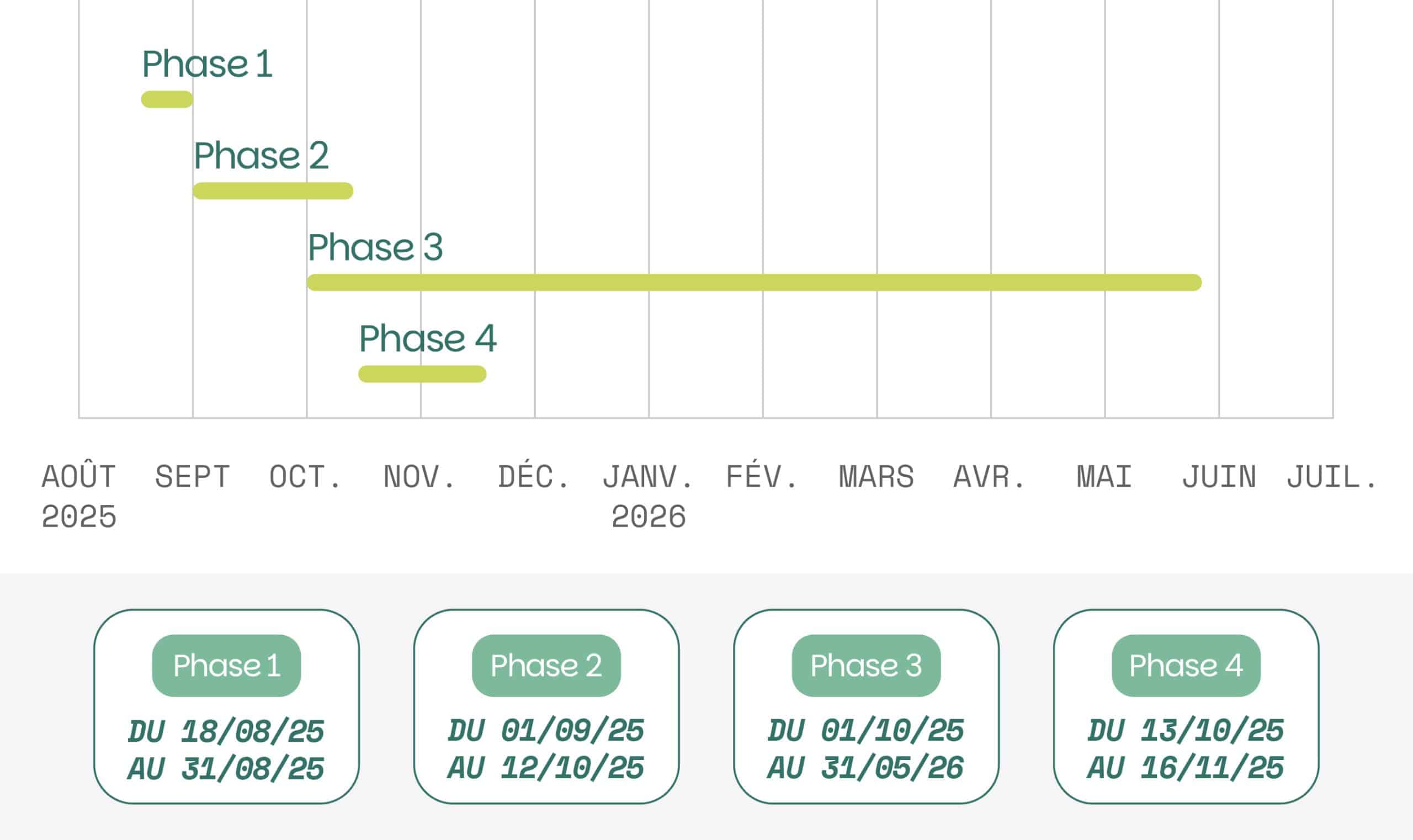
Task: Click the NOV. month axis label
Action: (x=420, y=477)
